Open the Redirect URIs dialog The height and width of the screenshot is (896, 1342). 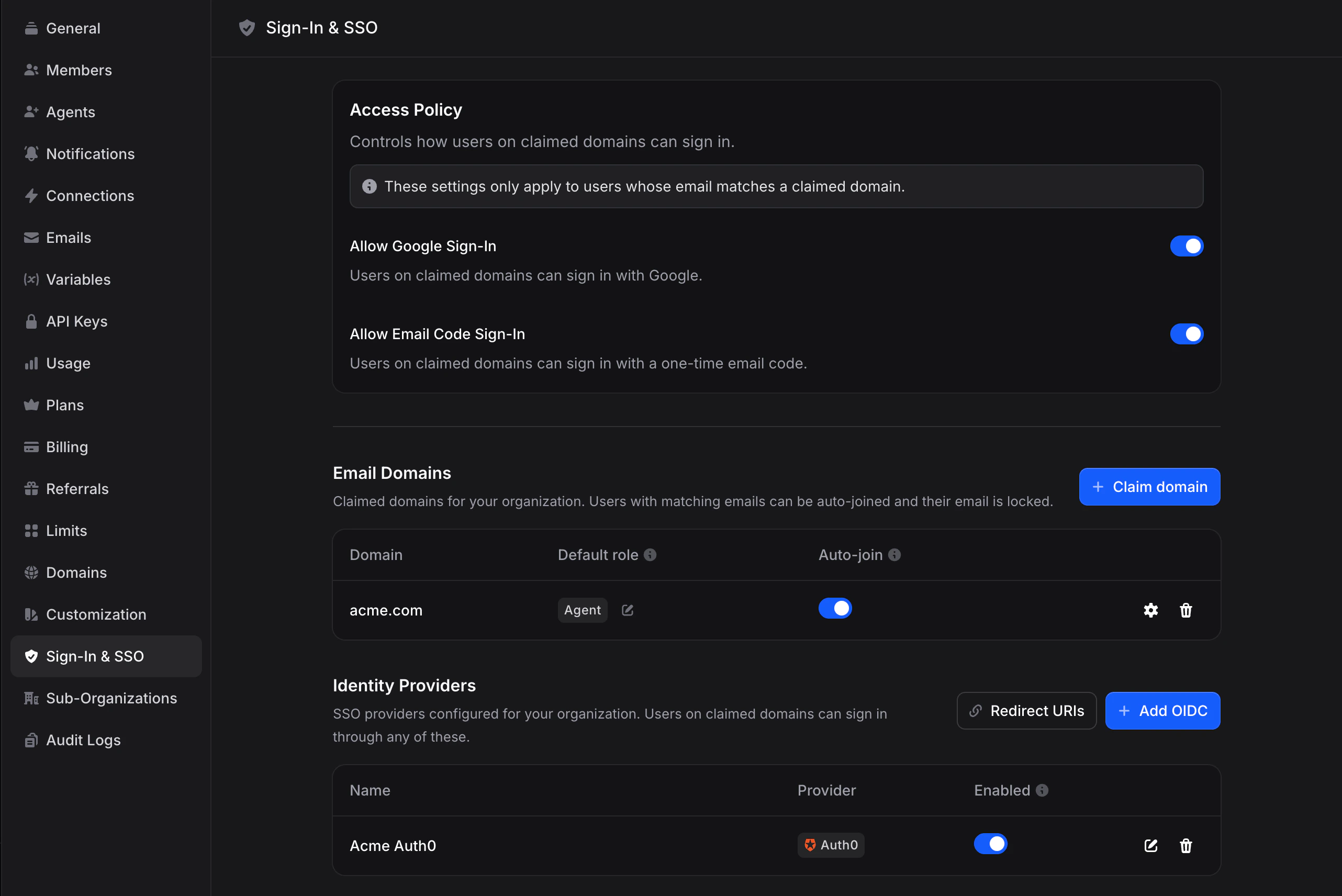1026,710
